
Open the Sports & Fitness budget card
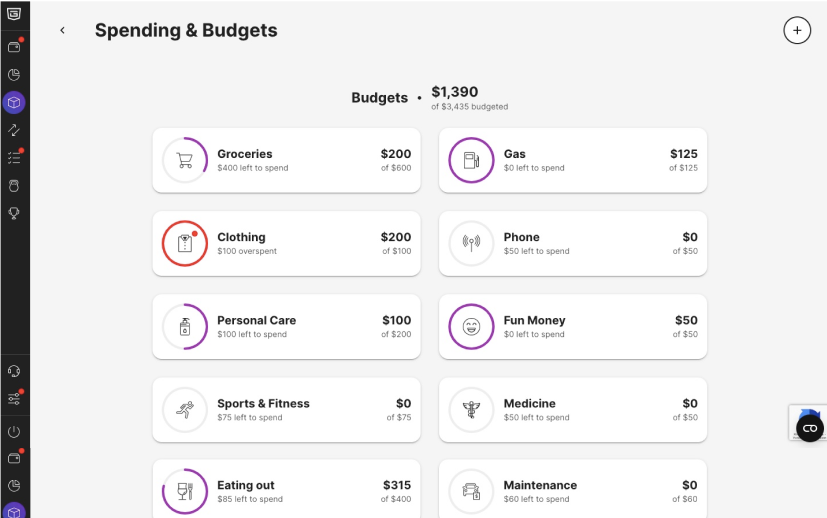pyautogui.click(x=286, y=410)
